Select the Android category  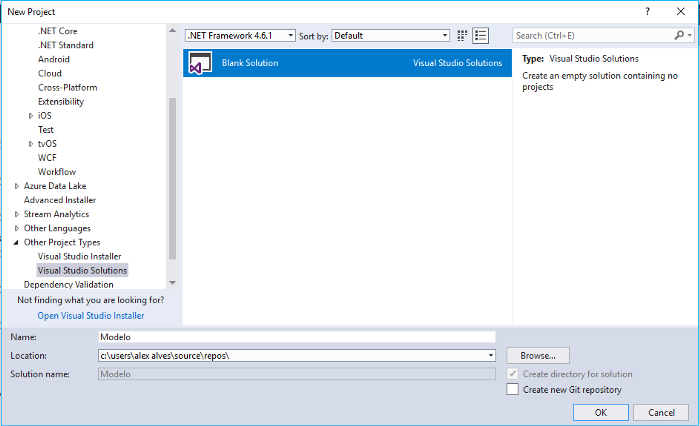54,59
